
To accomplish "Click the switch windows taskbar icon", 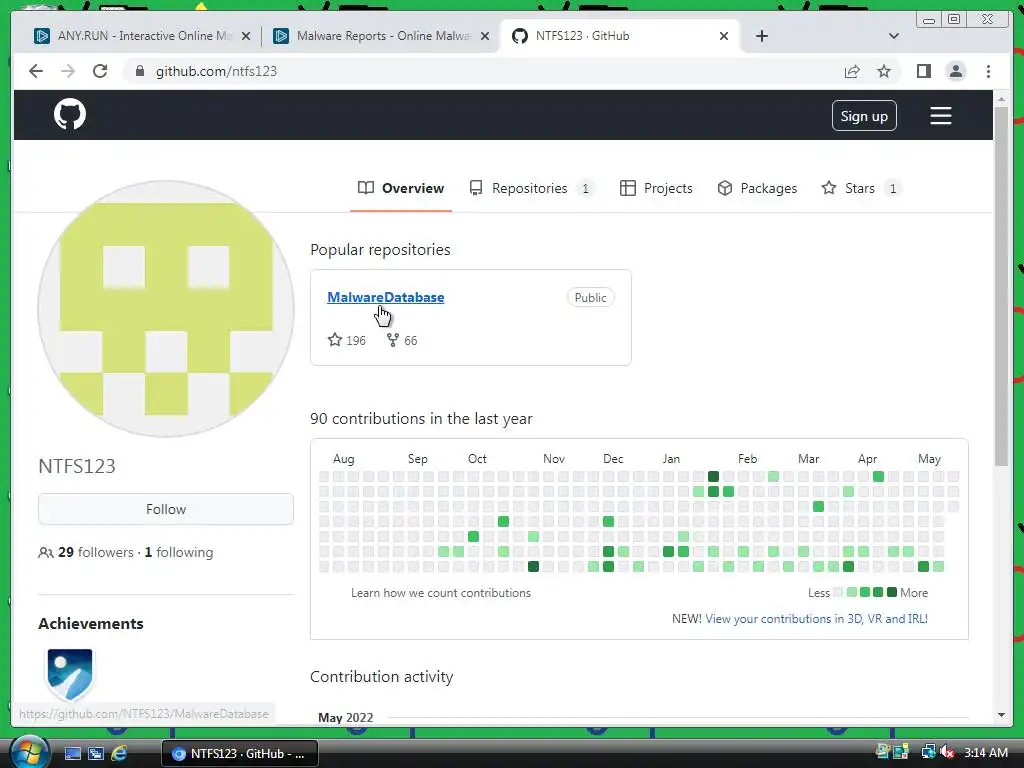I will 96,754.
